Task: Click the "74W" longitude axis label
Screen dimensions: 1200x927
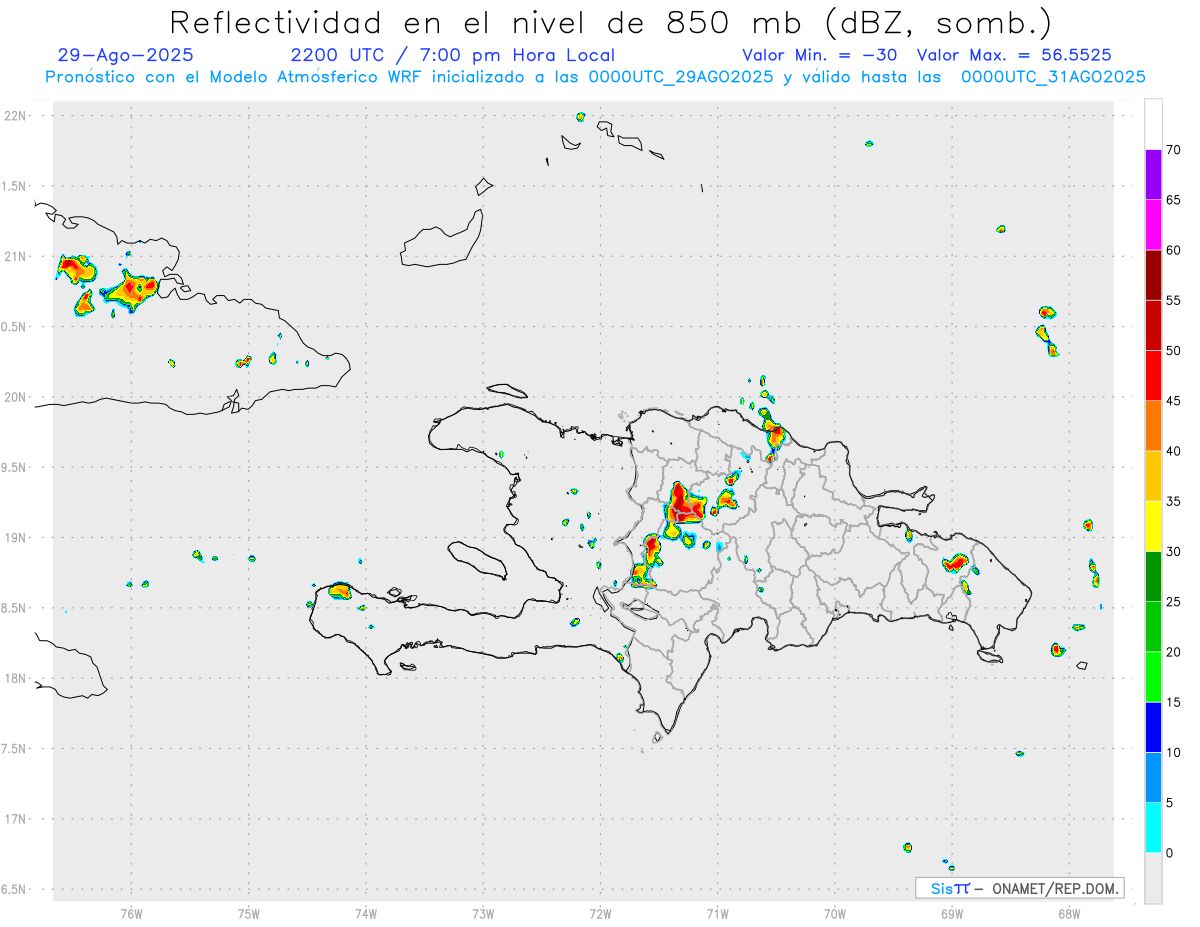Action: tap(366, 913)
